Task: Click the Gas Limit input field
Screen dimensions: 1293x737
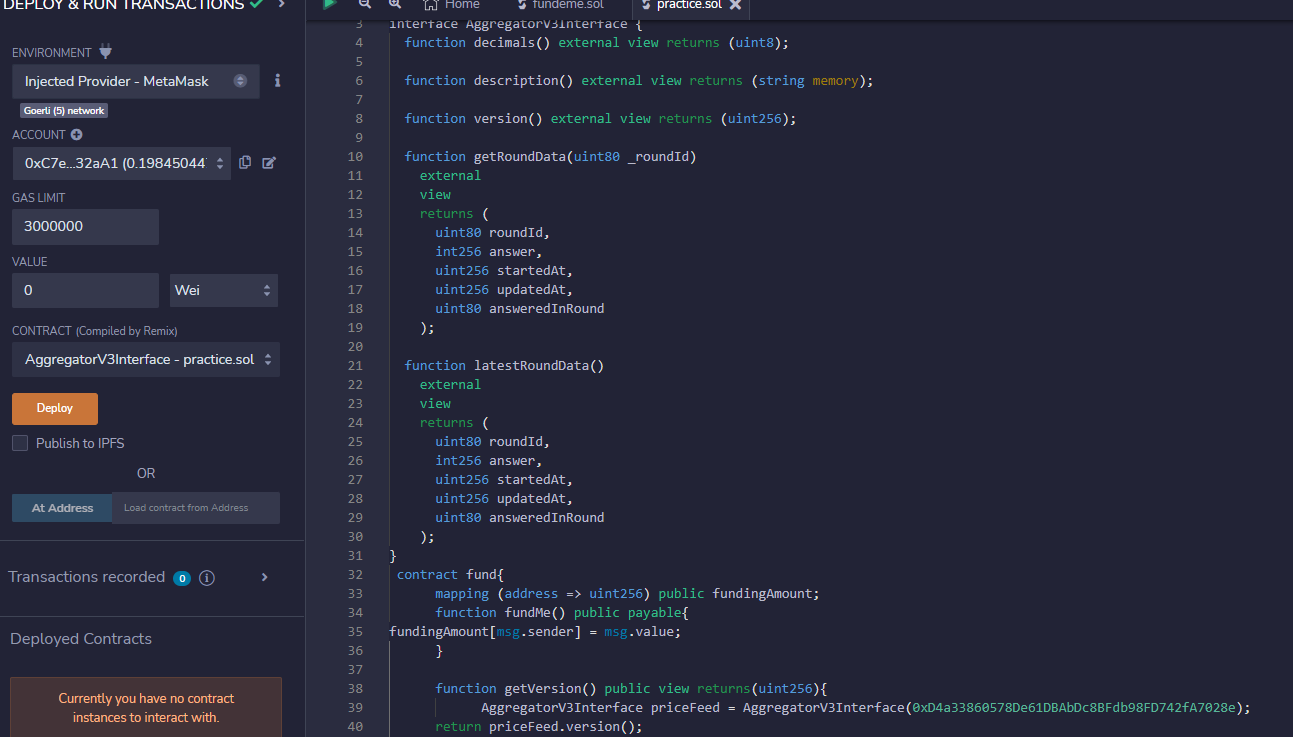Action: 85,226
